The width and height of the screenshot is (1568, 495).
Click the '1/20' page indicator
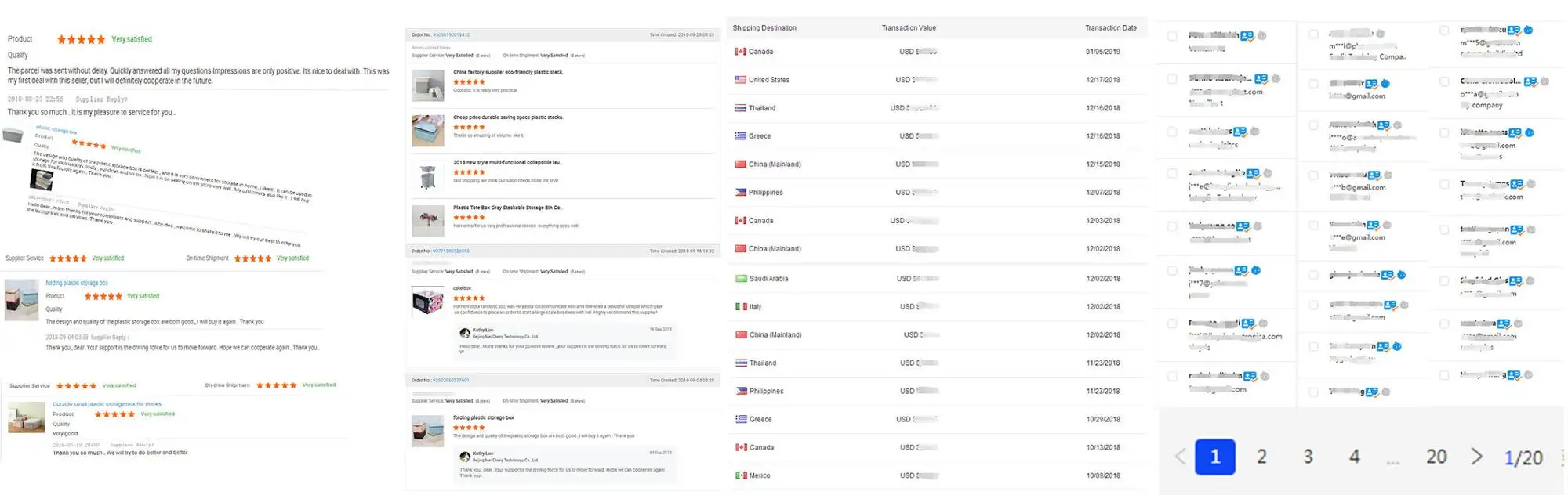pos(1523,458)
